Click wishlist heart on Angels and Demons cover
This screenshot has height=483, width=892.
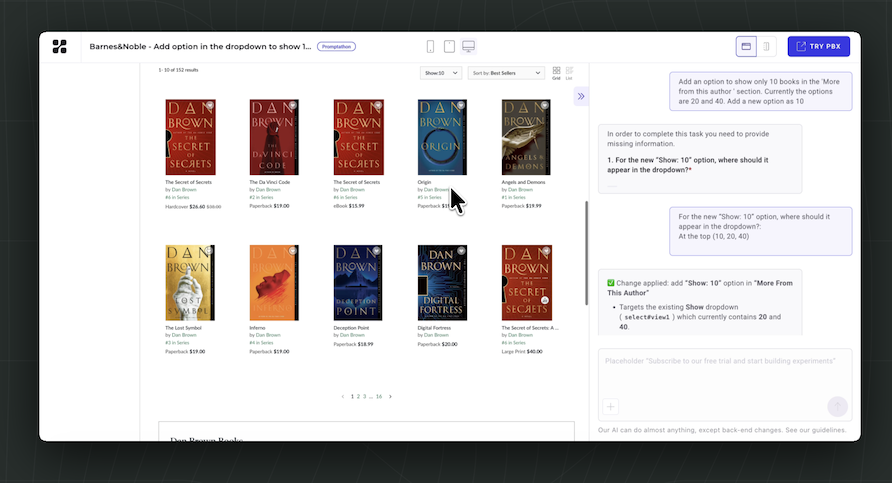(x=544, y=105)
